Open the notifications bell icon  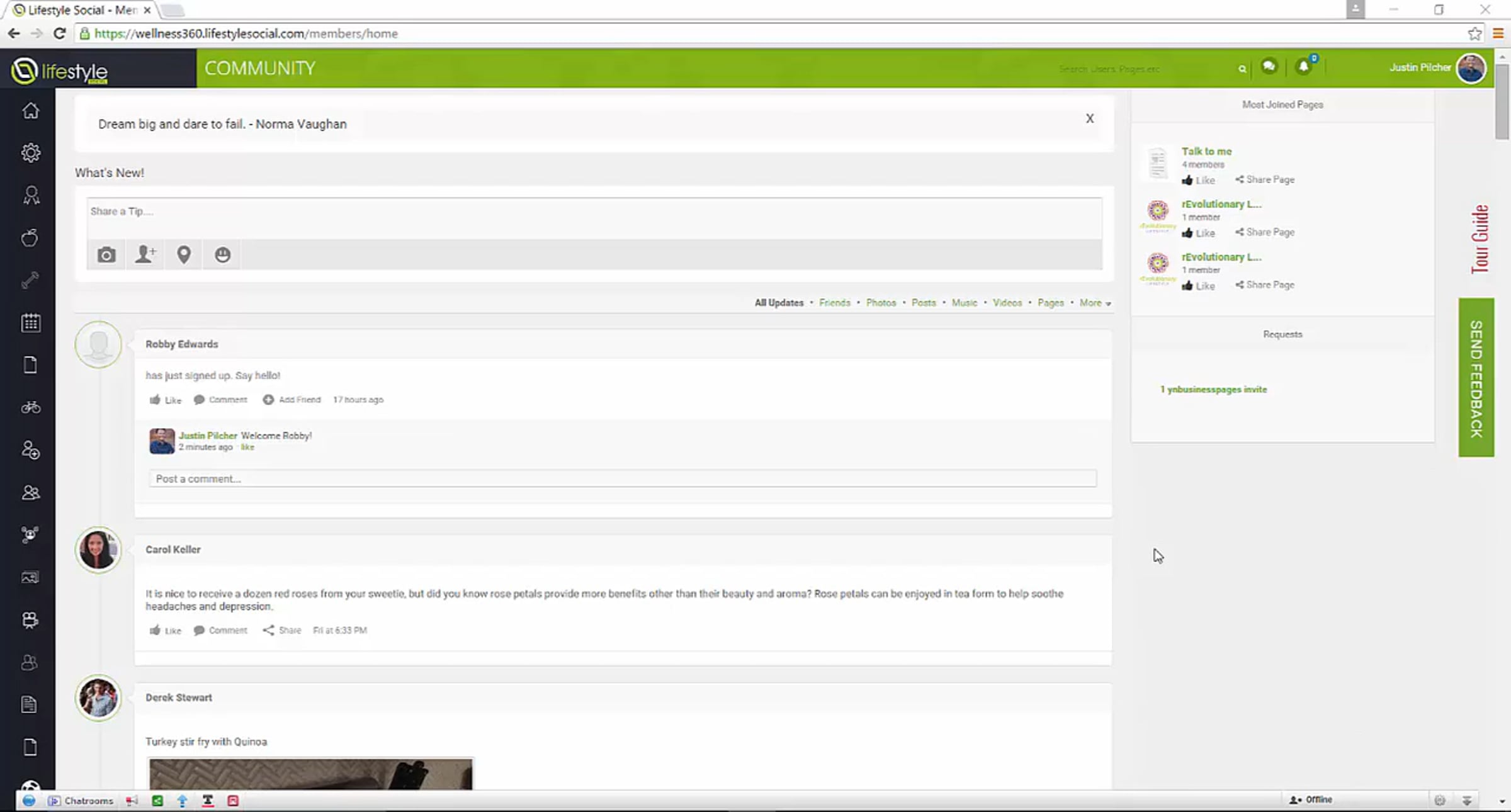coord(1303,67)
